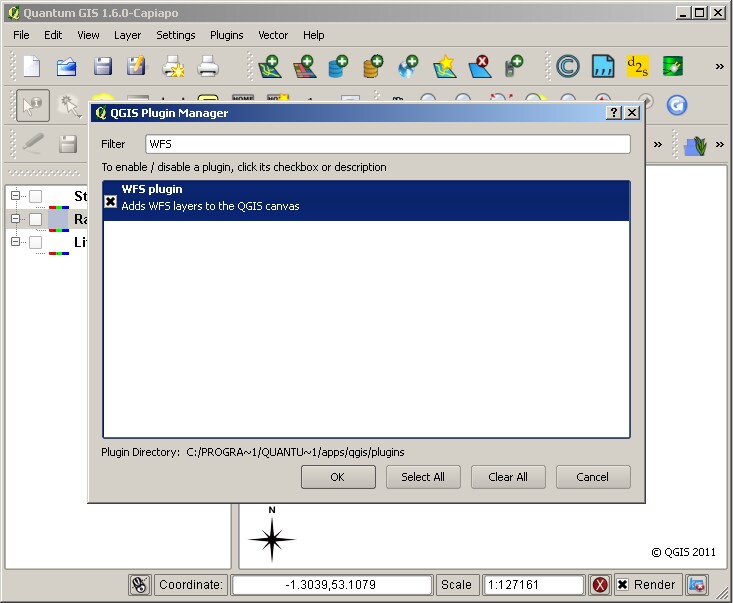Image resolution: width=733 pixels, height=603 pixels.
Task: Click the blue circular Refresh icon
Action: [x=677, y=105]
